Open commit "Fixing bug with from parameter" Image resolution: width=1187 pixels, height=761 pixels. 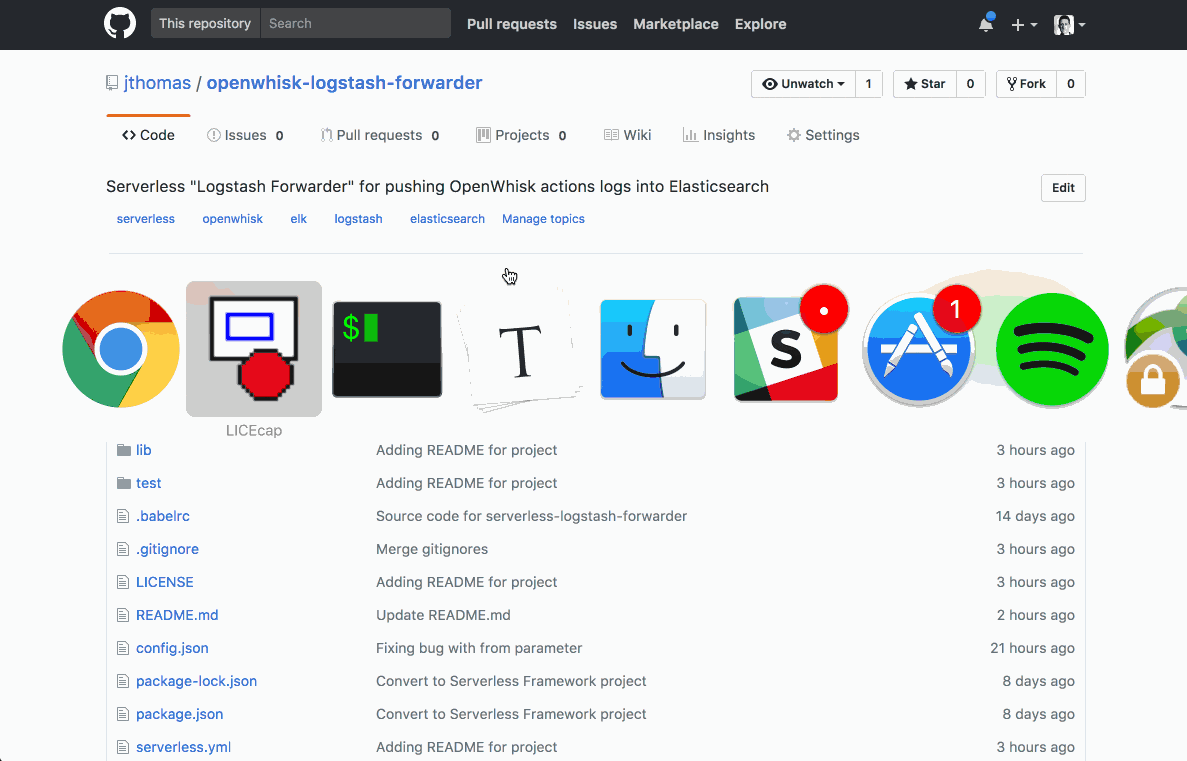[x=479, y=648]
